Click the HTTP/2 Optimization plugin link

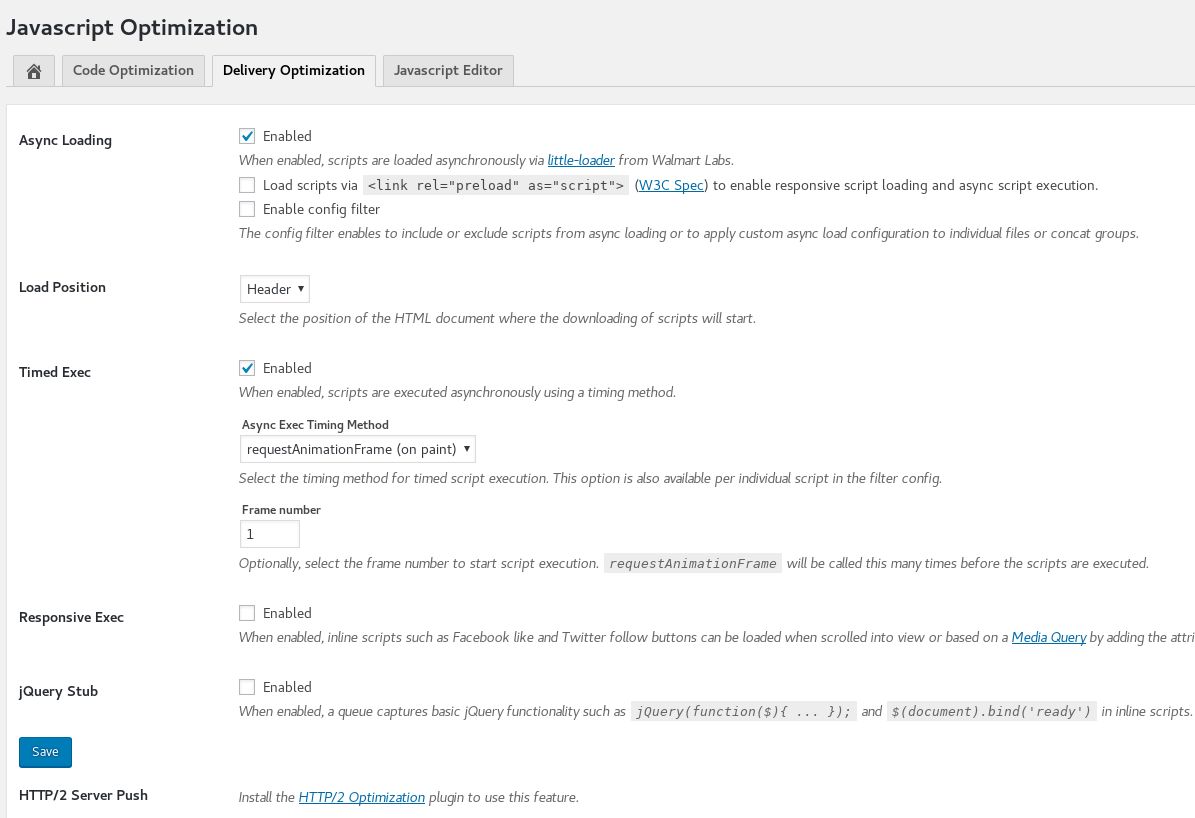(x=362, y=797)
